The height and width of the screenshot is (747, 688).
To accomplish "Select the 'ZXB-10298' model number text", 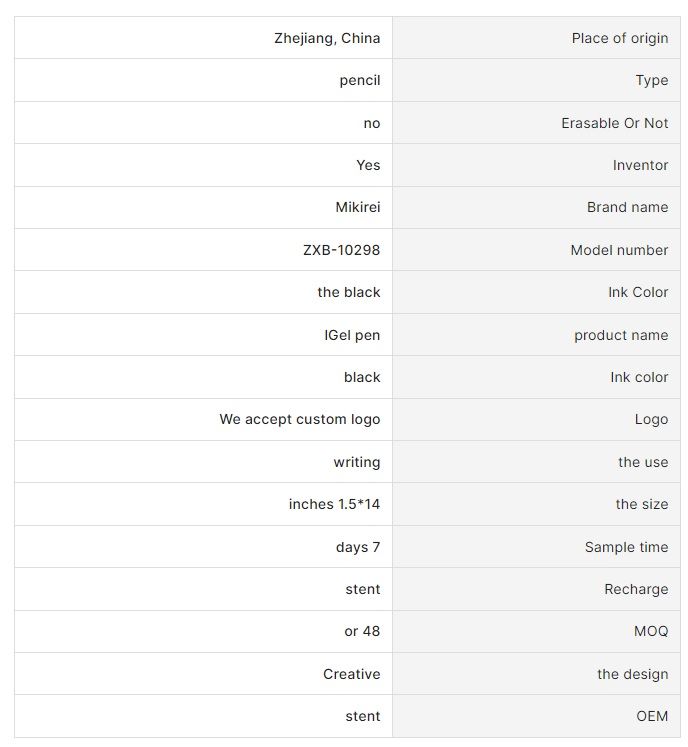I will click(x=342, y=250).
